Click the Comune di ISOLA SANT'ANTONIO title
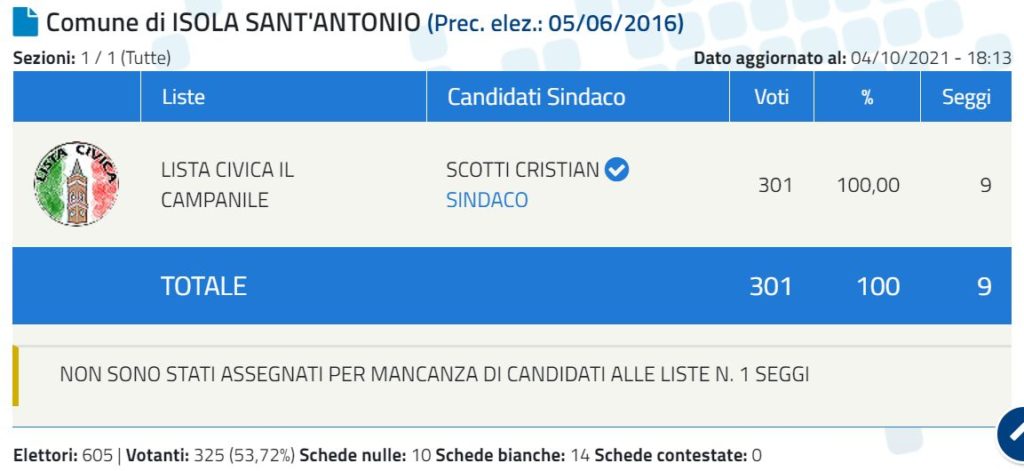The width and height of the screenshot is (1024, 471). [233, 24]
